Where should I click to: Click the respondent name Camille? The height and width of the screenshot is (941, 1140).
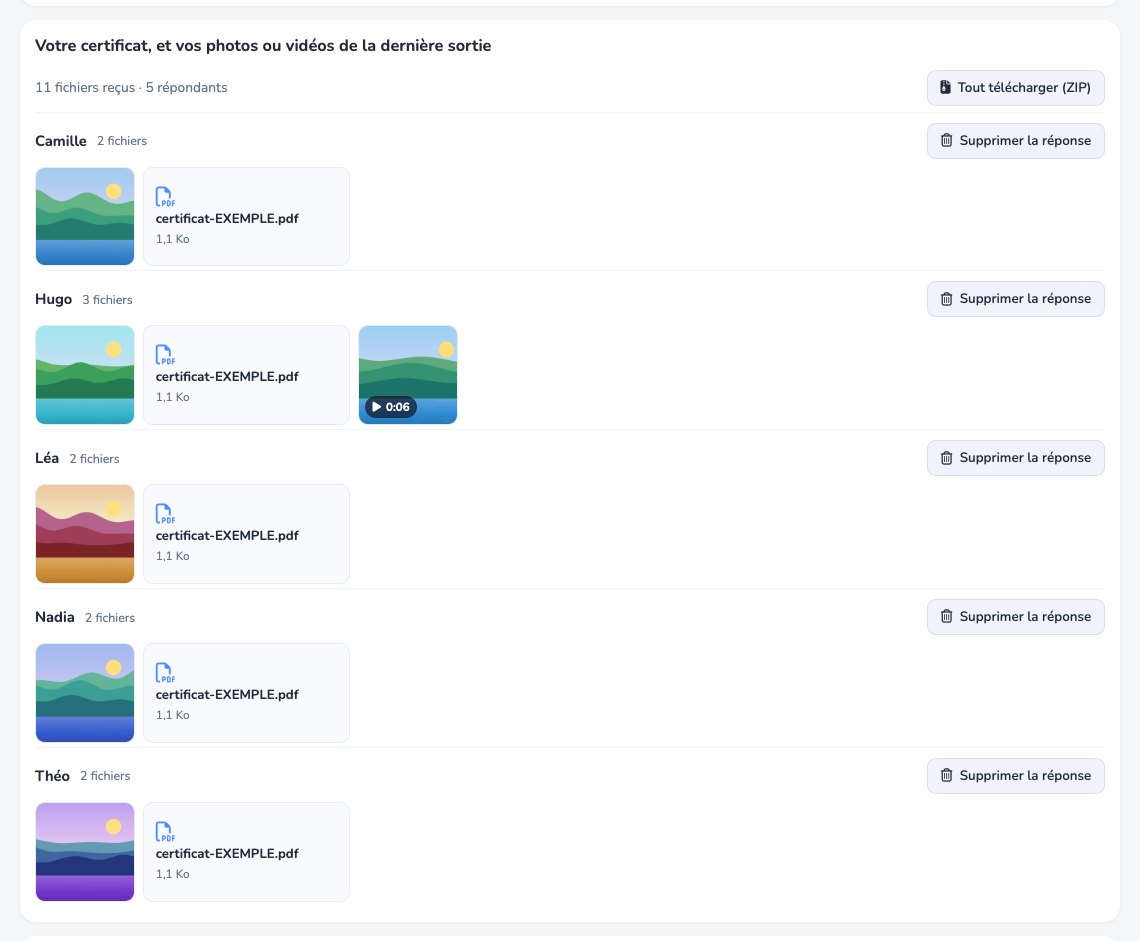[x=60, y=140]
